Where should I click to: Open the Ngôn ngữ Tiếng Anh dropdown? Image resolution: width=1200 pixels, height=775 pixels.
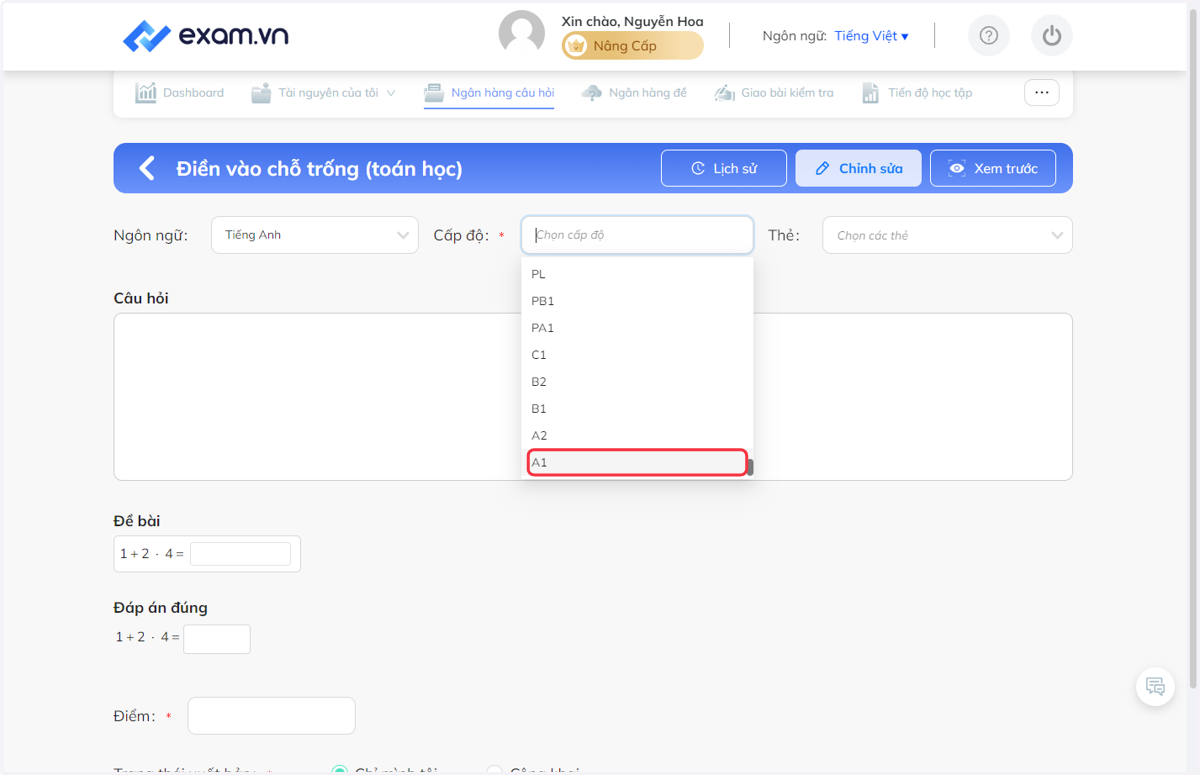coord(315,235)
